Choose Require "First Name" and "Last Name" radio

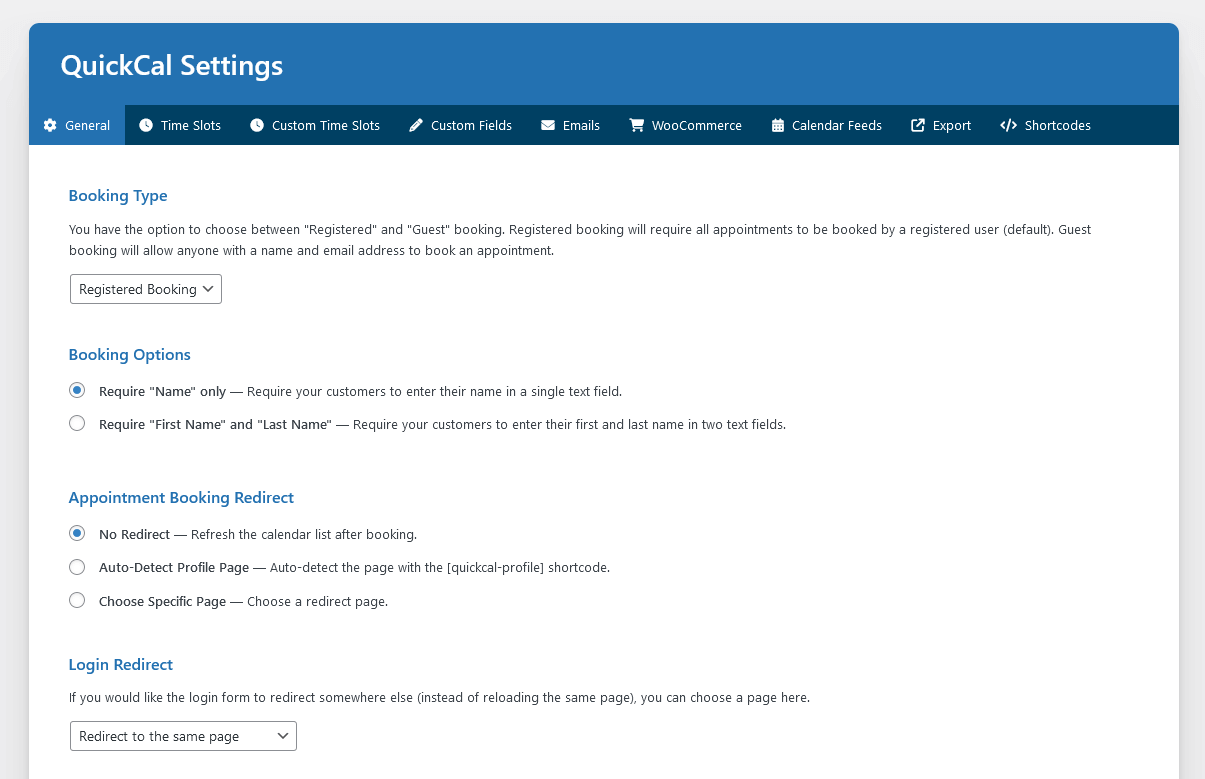click(x=77, y=423)
